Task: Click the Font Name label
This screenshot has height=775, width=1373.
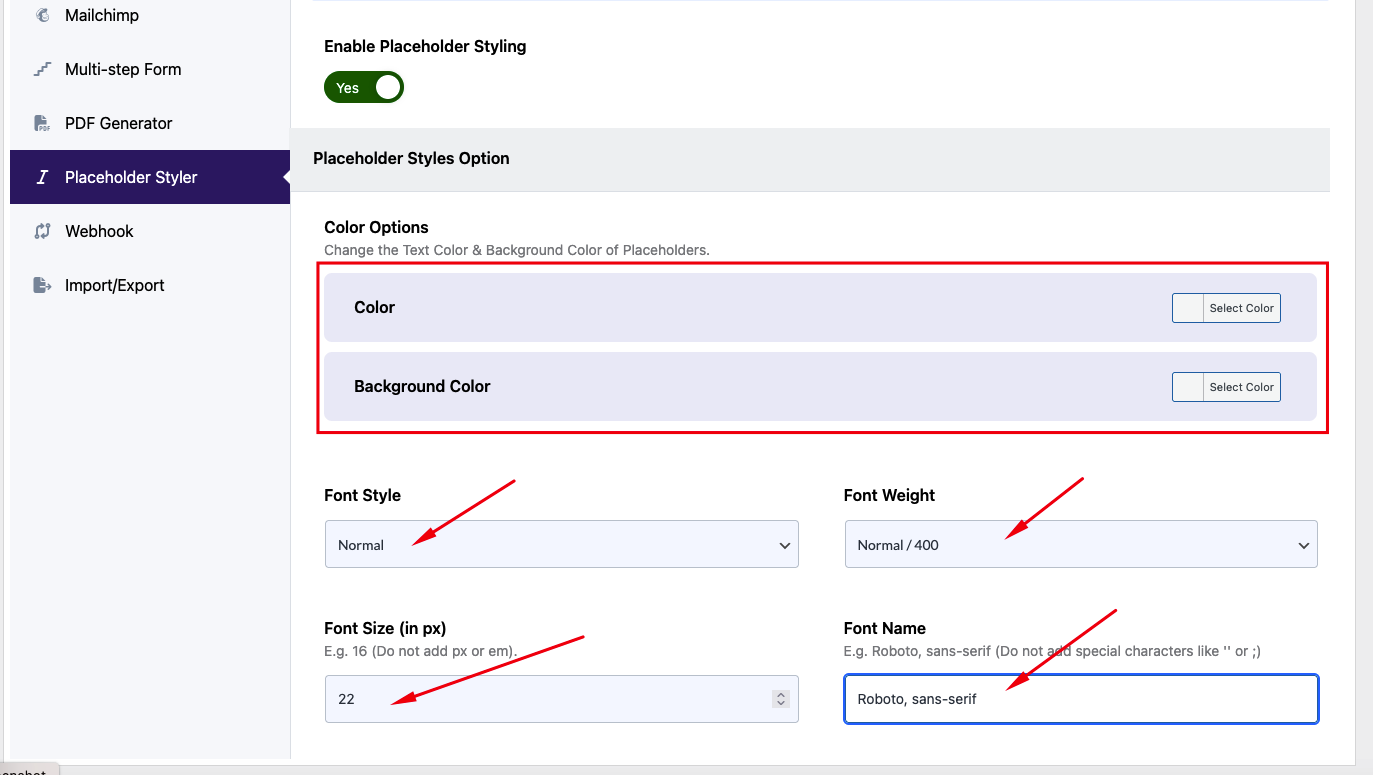Action: [x=885, y=628]
